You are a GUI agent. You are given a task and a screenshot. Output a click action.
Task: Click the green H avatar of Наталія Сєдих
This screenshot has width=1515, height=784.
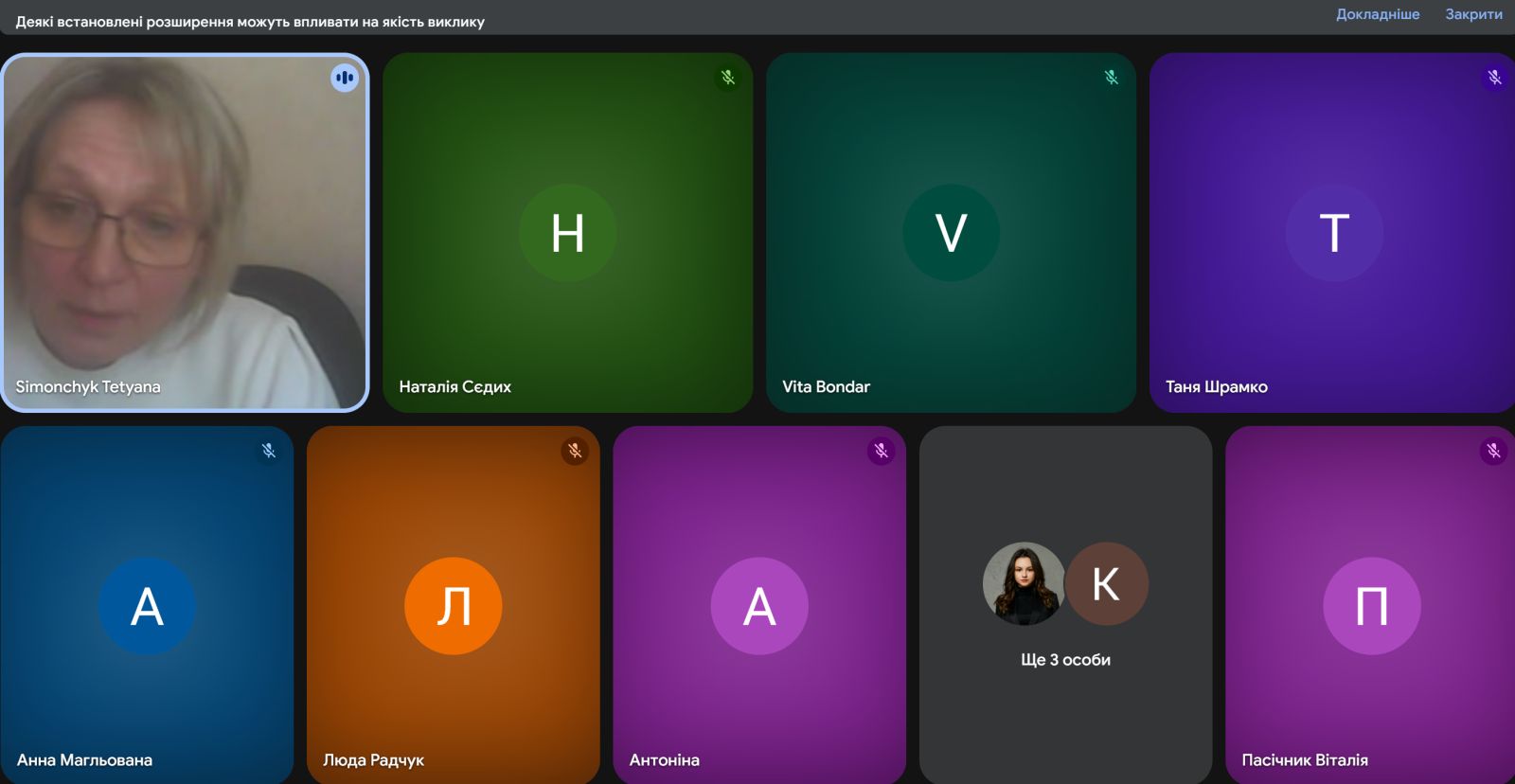pos(568,233)
